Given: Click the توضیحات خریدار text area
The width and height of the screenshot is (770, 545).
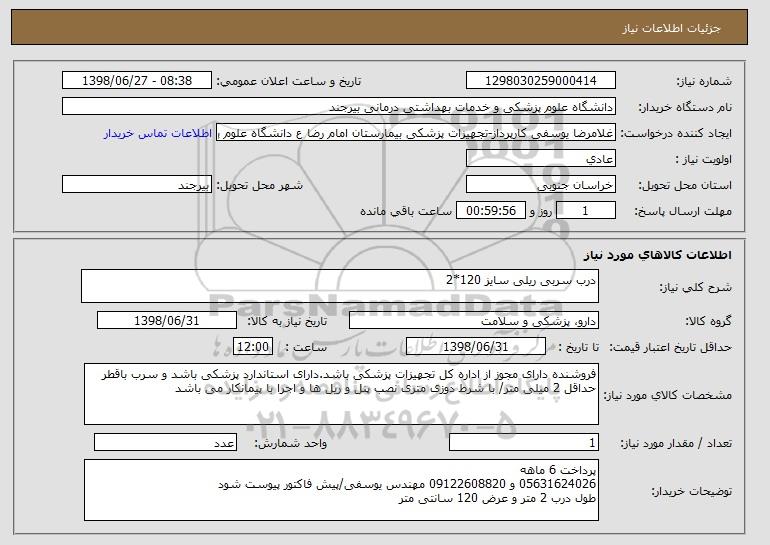Looking at the screenshot, I should tap(341, 490).
